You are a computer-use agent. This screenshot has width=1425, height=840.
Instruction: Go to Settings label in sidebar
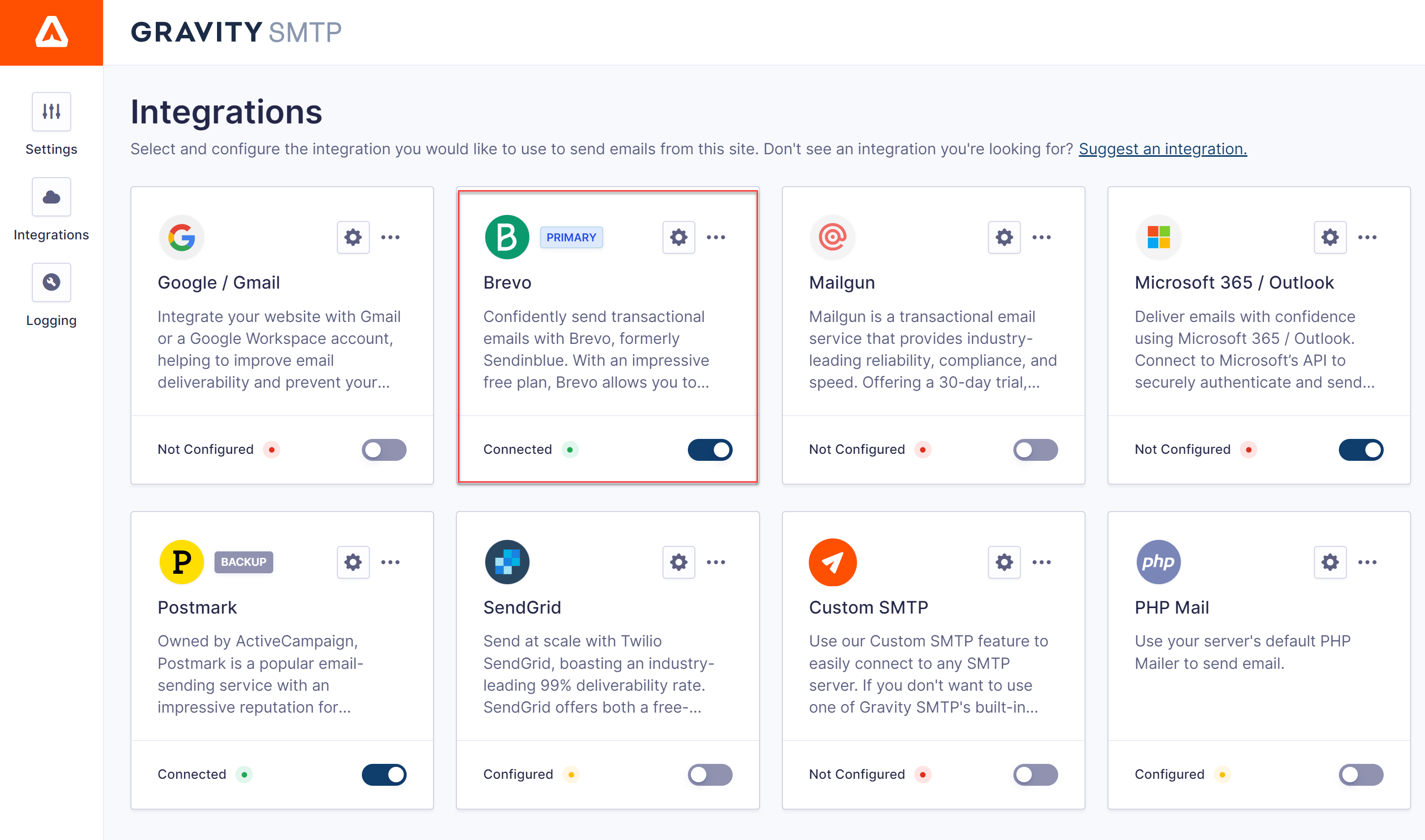[52, 149]
